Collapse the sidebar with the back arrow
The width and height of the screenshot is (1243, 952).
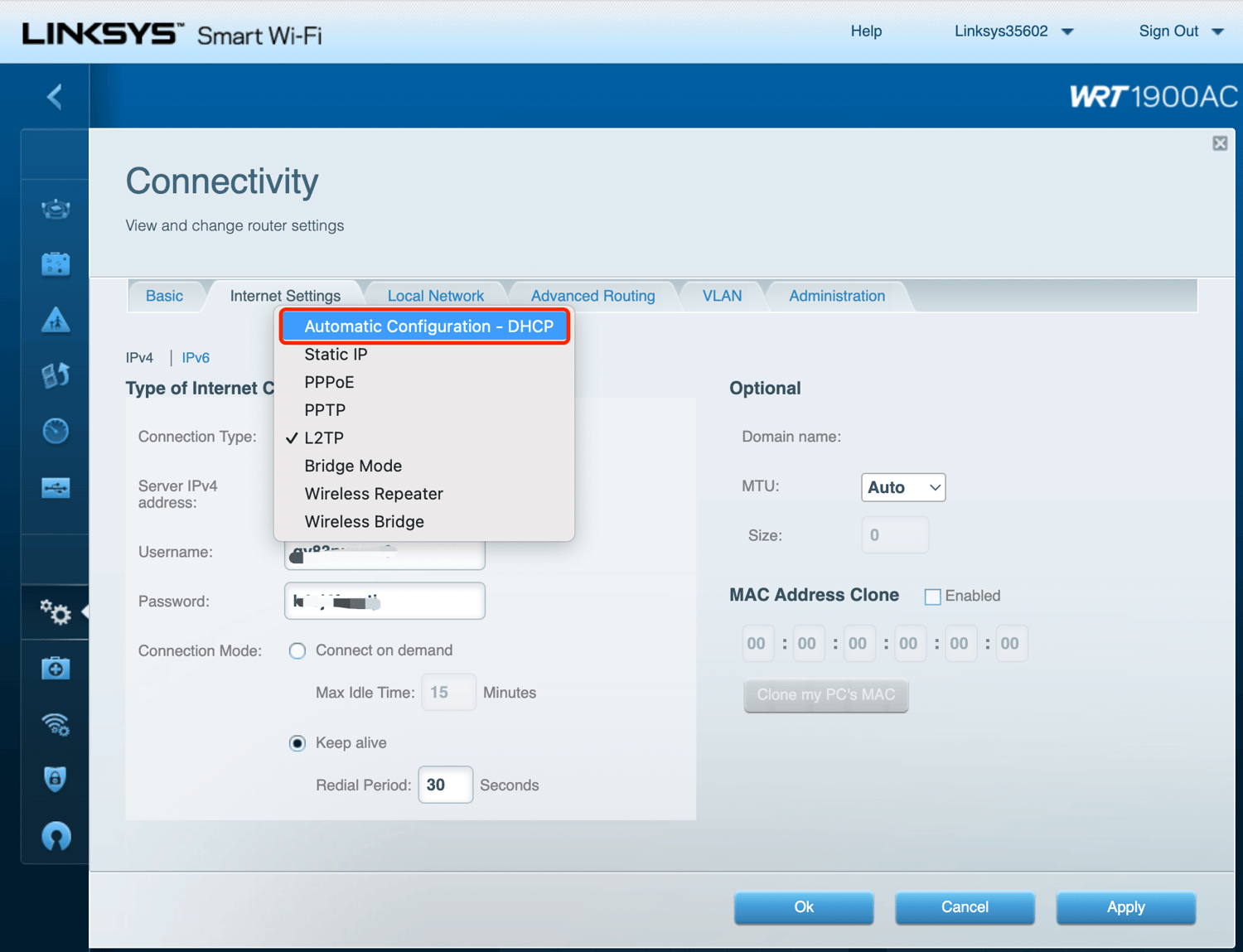tap(55, 97)
